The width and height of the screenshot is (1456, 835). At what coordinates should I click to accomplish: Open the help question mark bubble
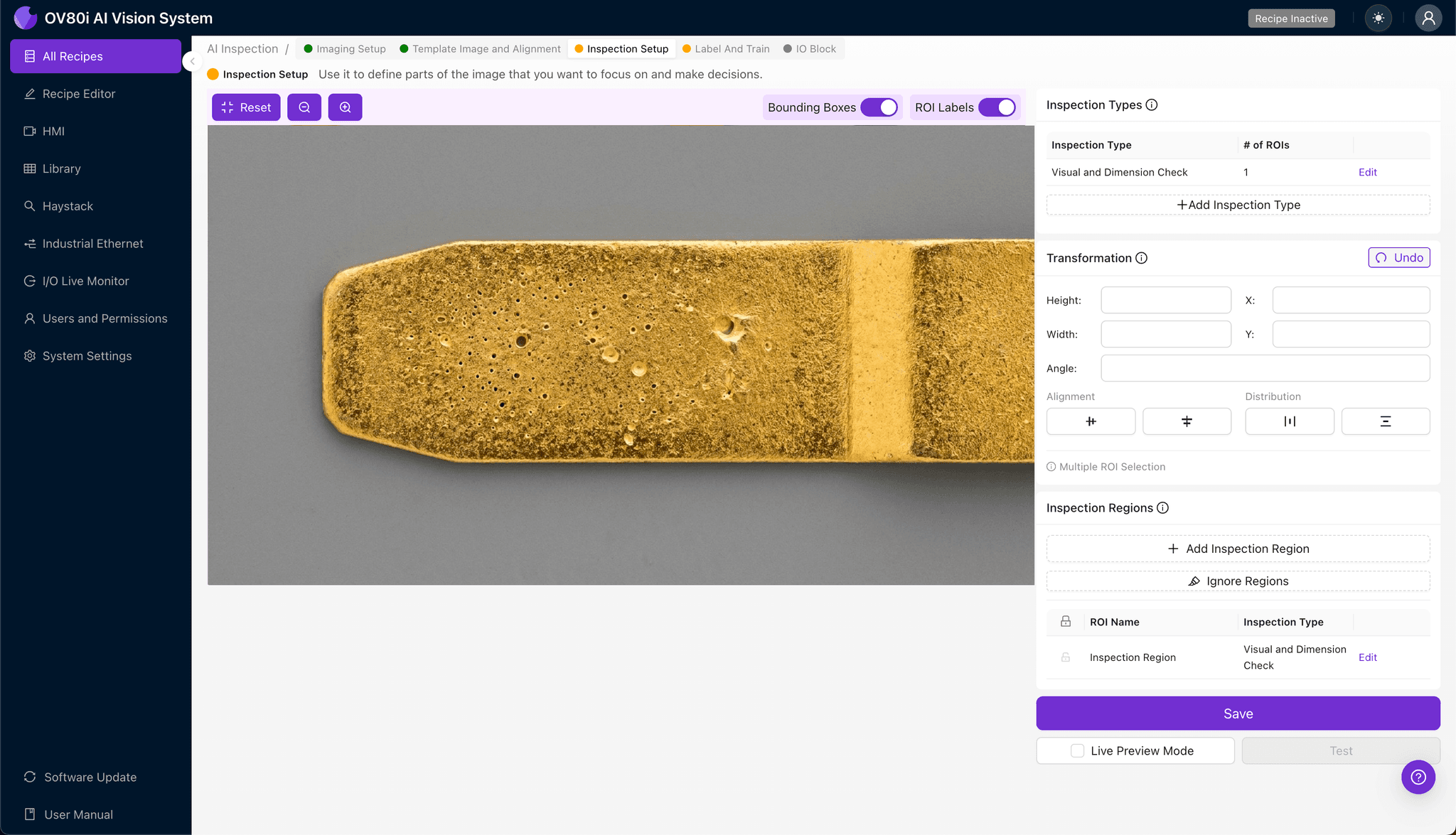coord(1418,777)
